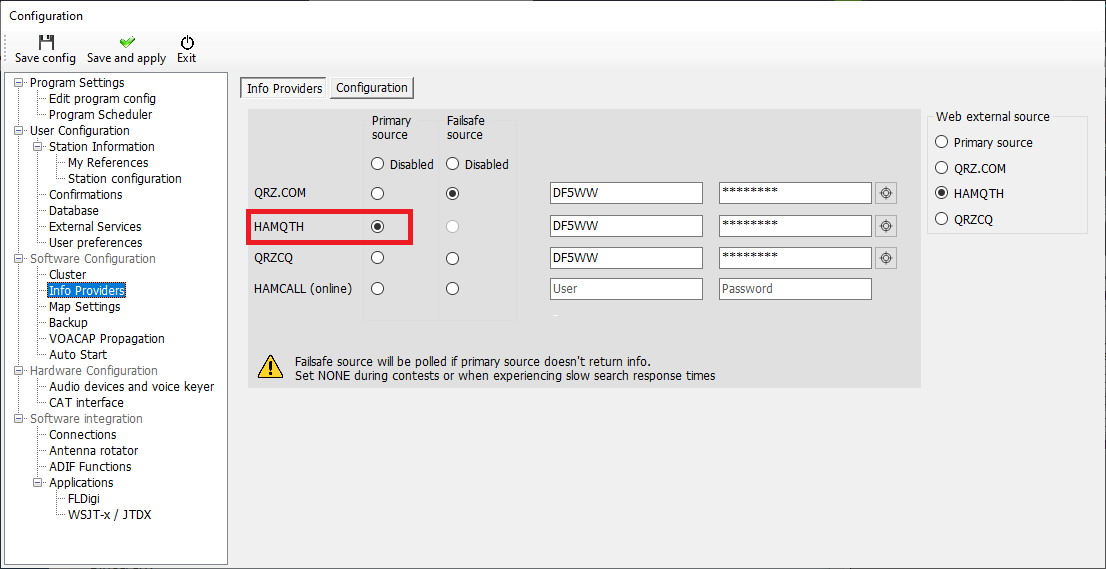
Task: Click the HAMCALL User field
Action: pyautogui.click(x=626, y=288)
